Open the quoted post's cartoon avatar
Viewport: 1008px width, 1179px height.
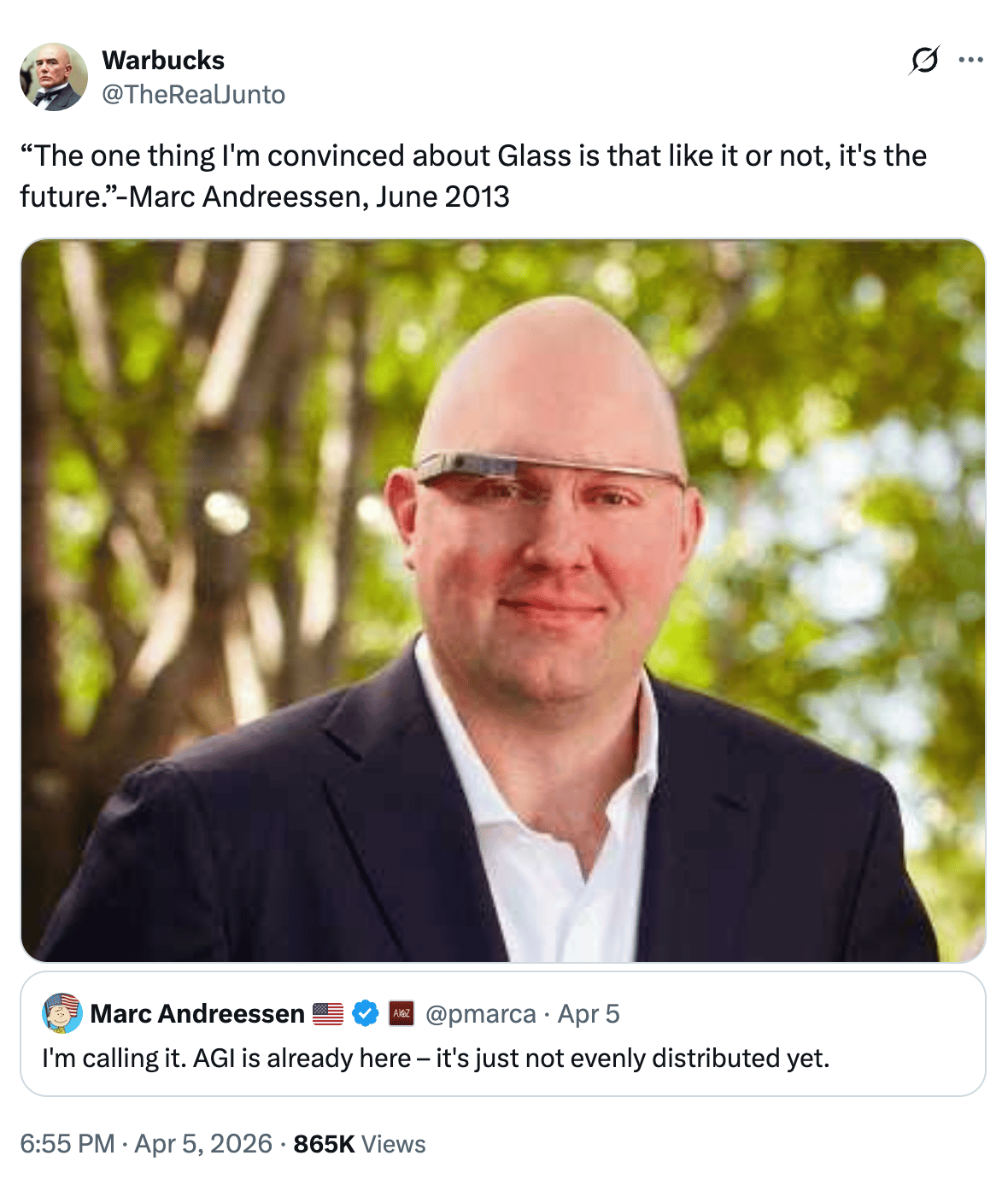[x=62, y=1013]
